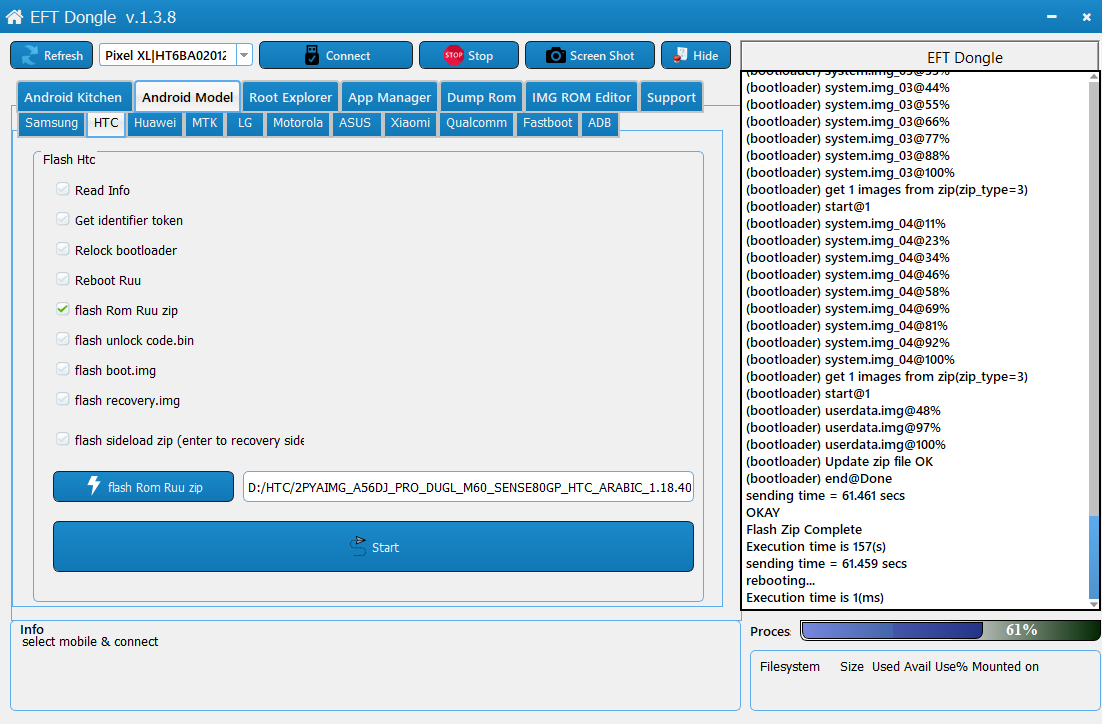Click 'Execution time is 157(s)' log line
Image resolution: width=1102 pixels, height=724 pixels.
[815, 546]
